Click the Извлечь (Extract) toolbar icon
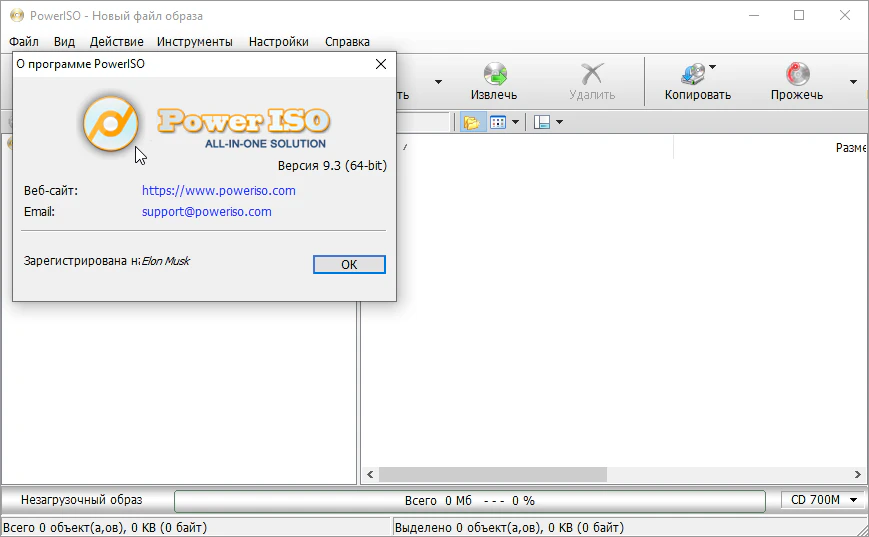Screen dimensions: 869x537 tap(494, 74)
